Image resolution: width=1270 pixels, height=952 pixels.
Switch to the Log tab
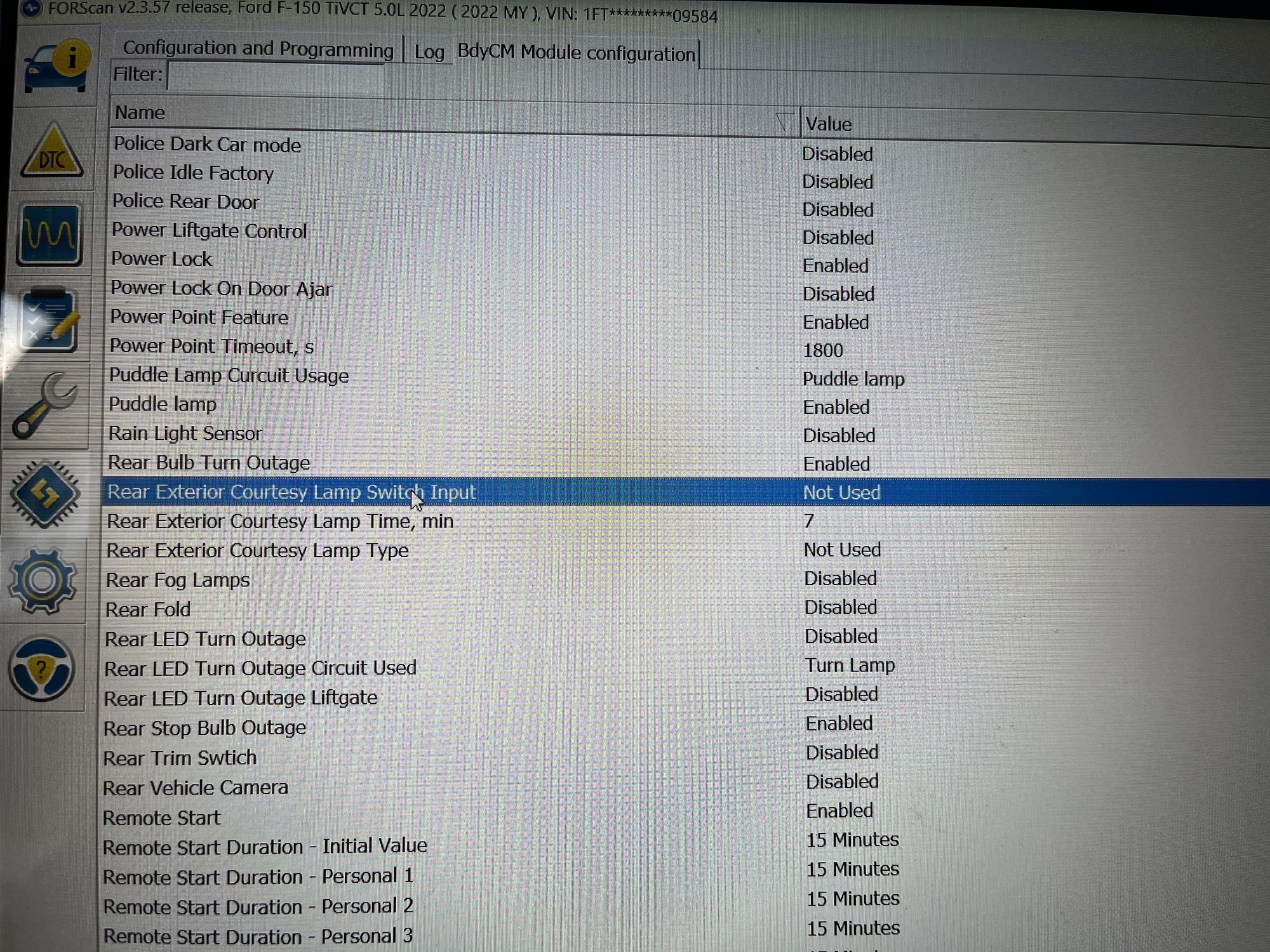click(x=429, y=52)
